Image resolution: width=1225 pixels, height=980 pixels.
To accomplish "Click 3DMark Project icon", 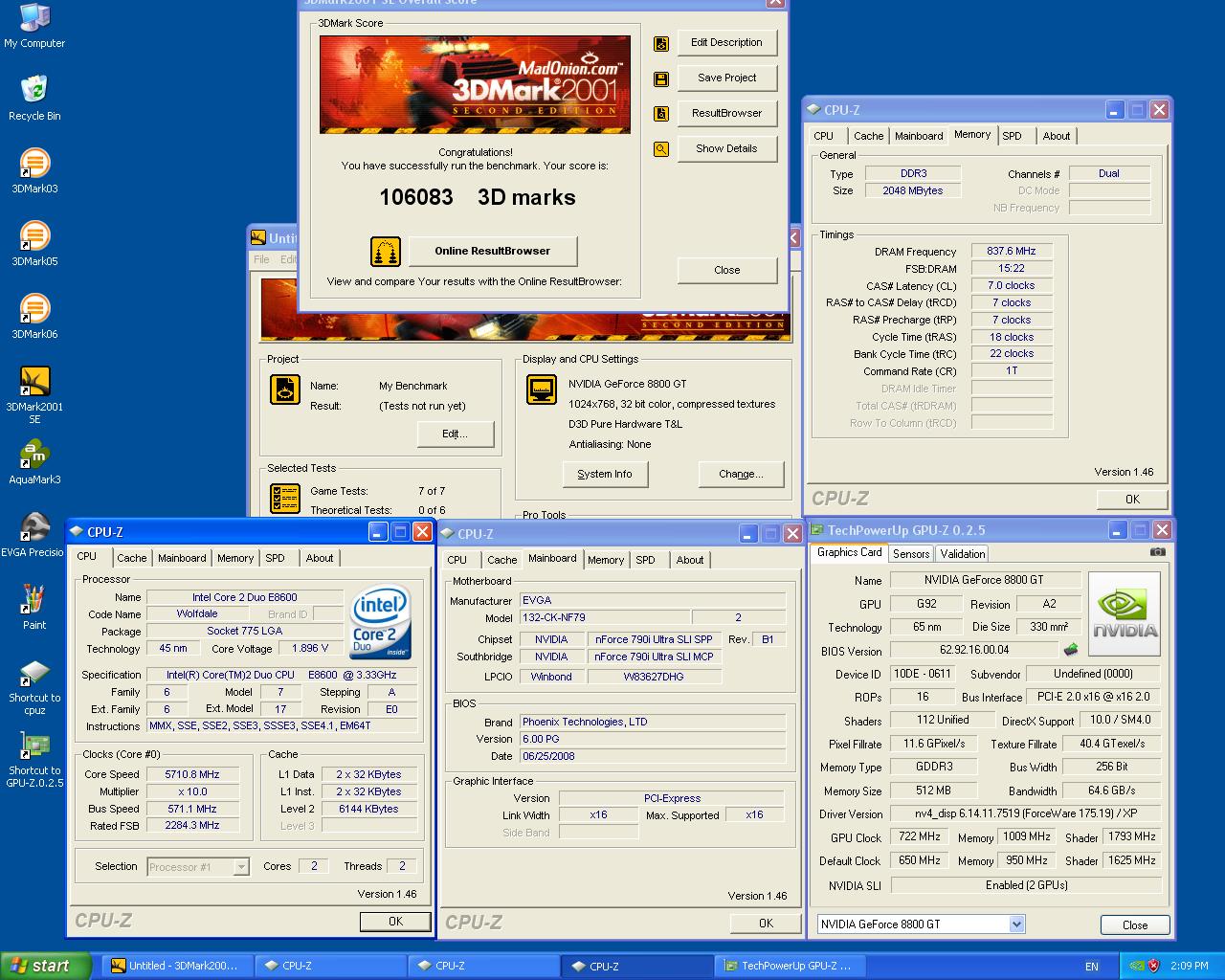I will tap(285, 390).
